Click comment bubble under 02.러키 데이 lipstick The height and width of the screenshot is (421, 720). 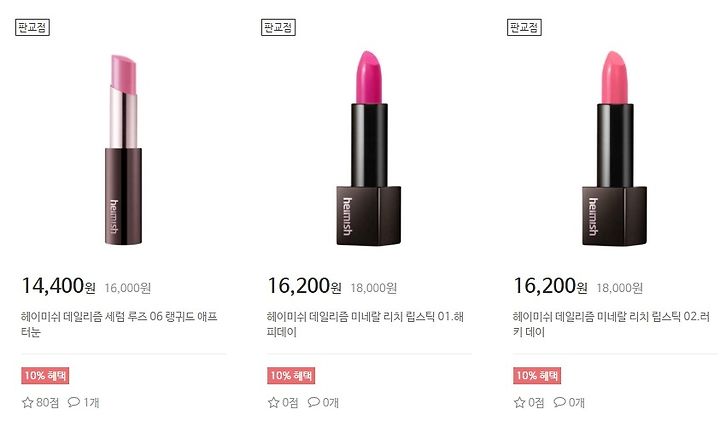click(x=559, y=402)
